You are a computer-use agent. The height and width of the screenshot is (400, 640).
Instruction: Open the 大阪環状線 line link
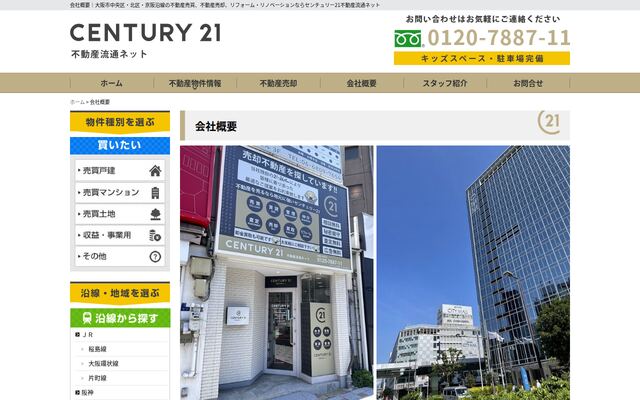point(103,364)
